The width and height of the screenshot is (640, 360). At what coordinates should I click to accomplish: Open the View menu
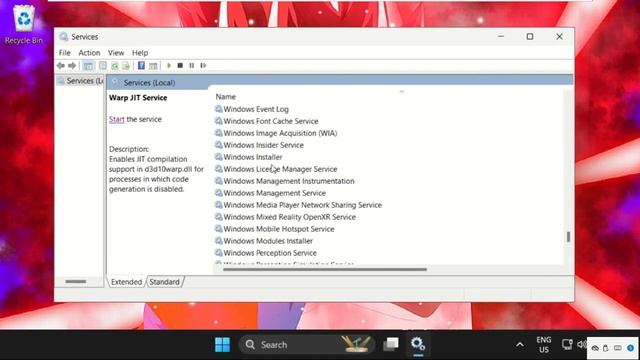[x=116, y=53]
